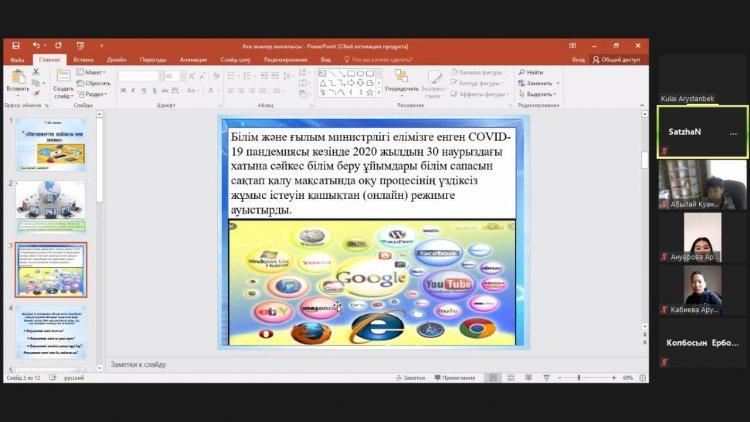
Task: Click the Create slide (Создать слайд) icon
Action: pyautogui.click(x=63, y=79)
